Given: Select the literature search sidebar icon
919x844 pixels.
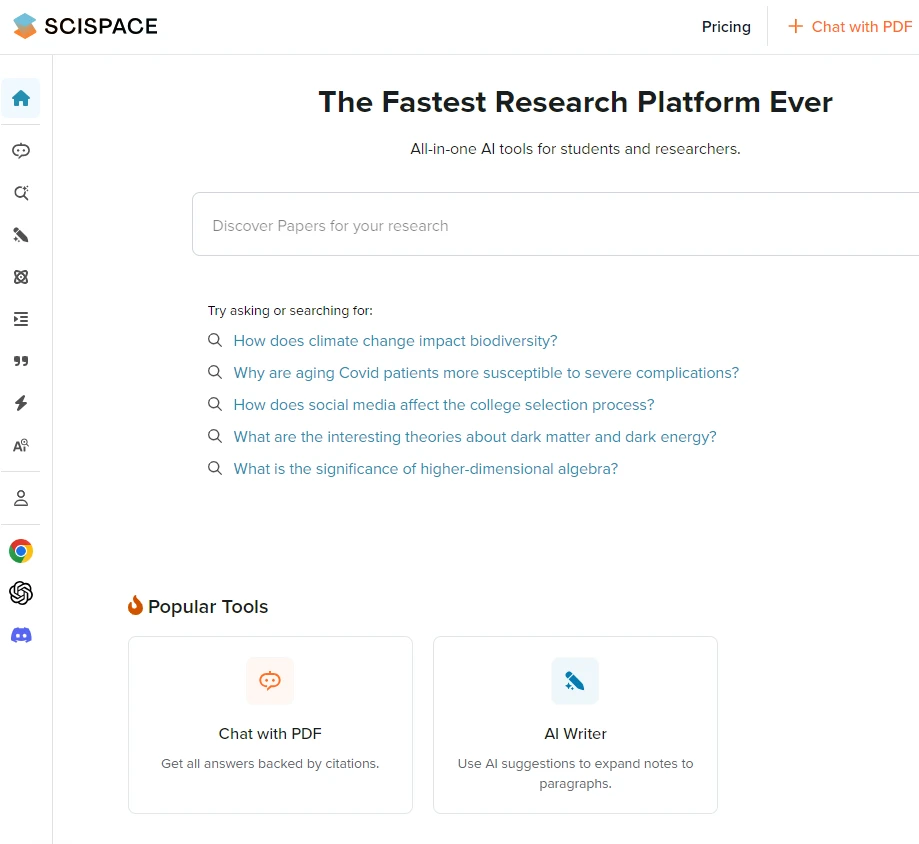Looking at the screenshot, I should [21, 193].
